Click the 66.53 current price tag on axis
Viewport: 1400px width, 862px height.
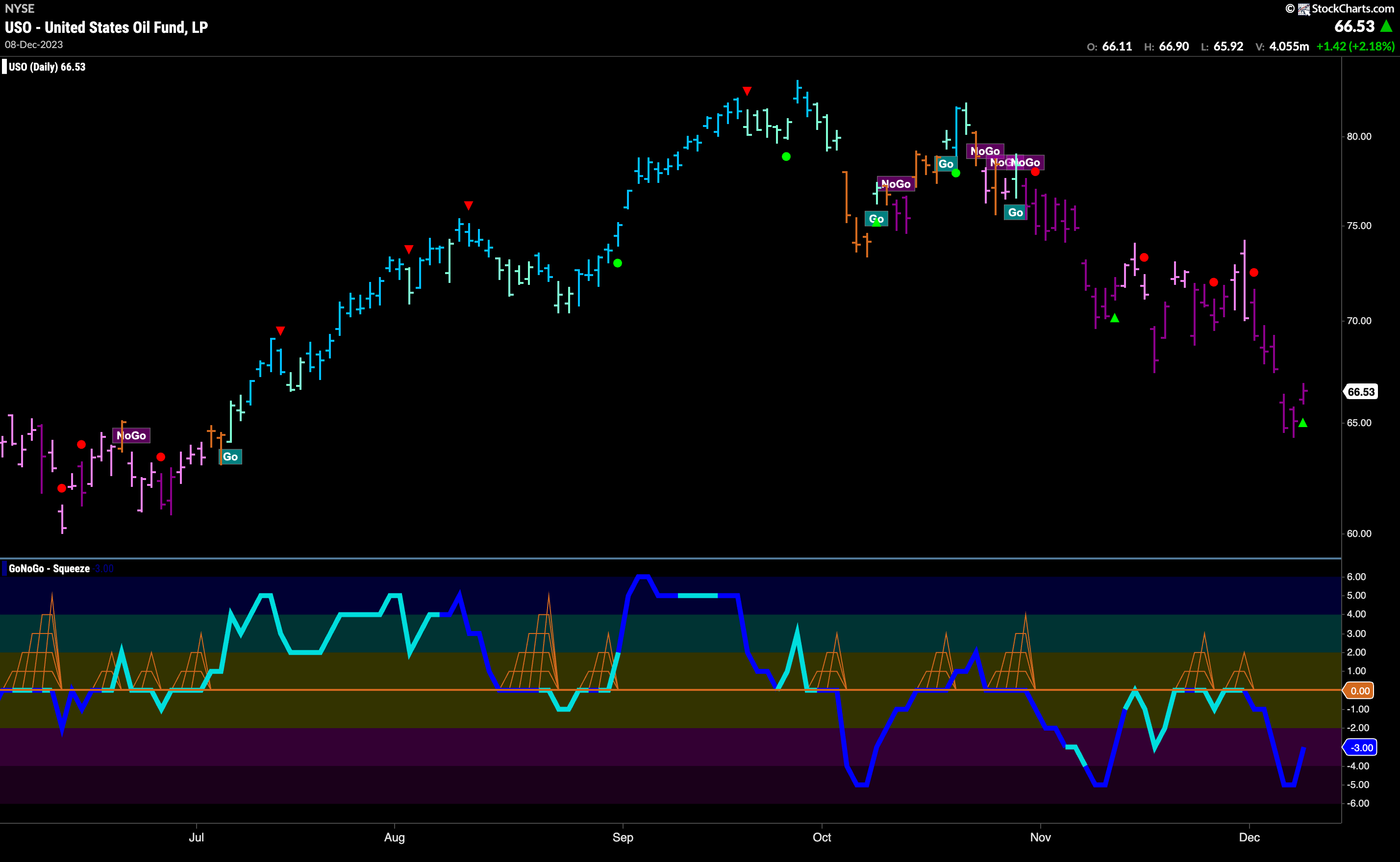(x=1361, y=392)
